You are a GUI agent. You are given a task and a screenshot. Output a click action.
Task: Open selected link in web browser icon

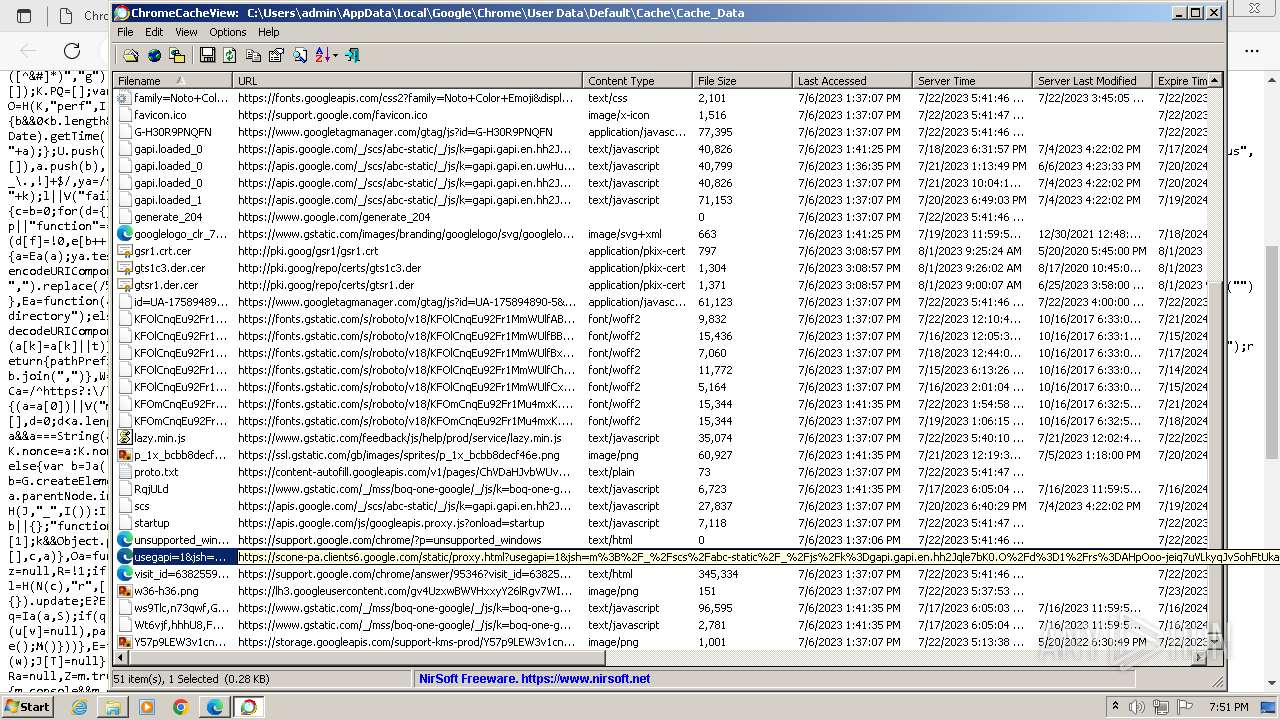154,56
